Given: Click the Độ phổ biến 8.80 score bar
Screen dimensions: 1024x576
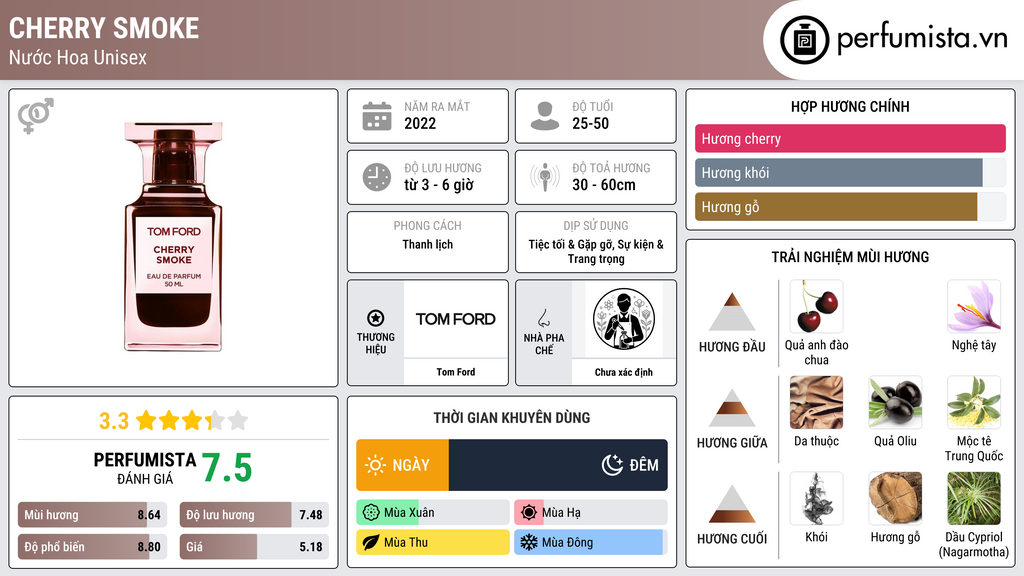Looking at the screenshot, I should pyautogui.click(x=92, y=547).
